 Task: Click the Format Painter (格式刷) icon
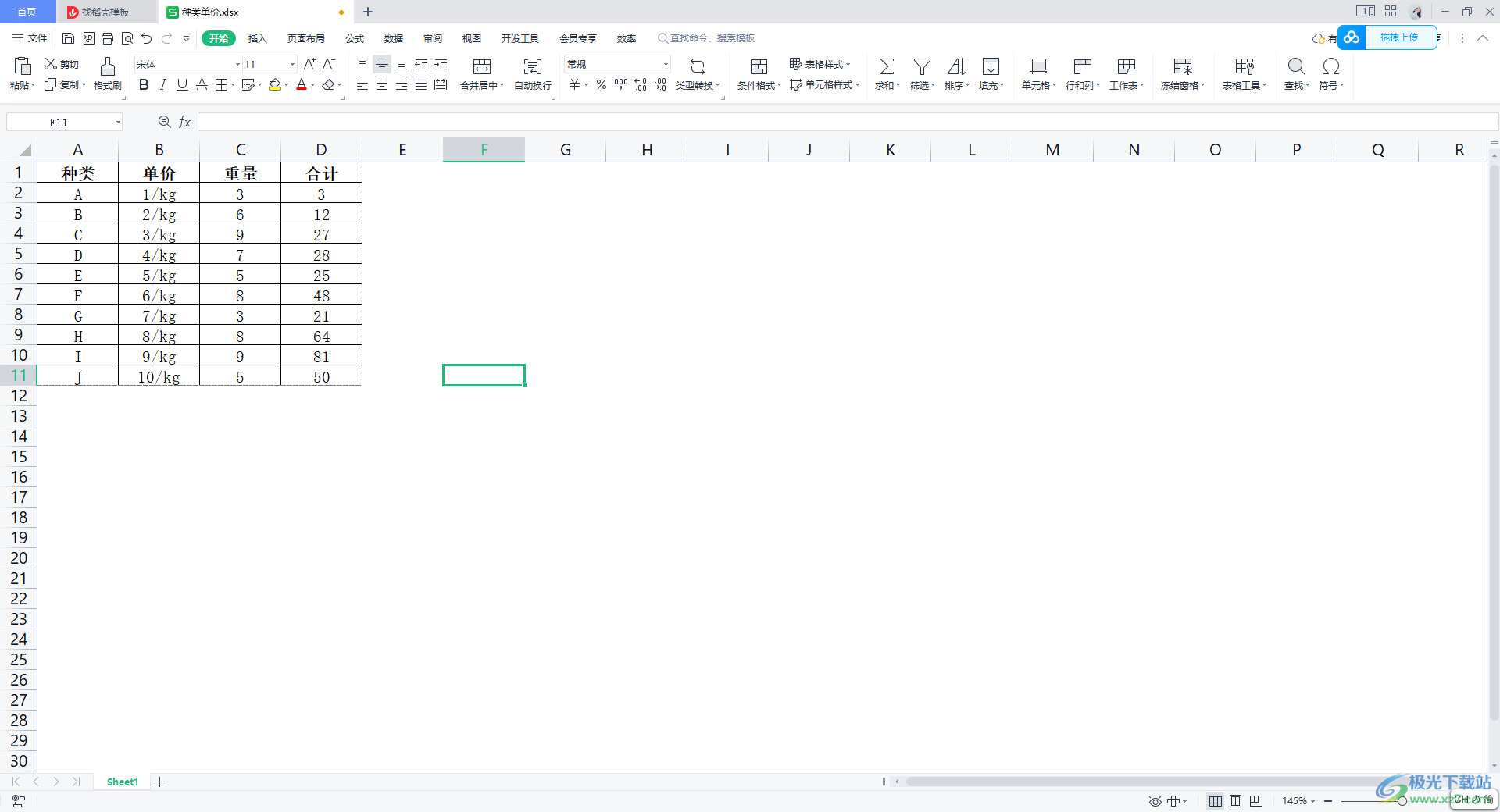click(108, 66)
